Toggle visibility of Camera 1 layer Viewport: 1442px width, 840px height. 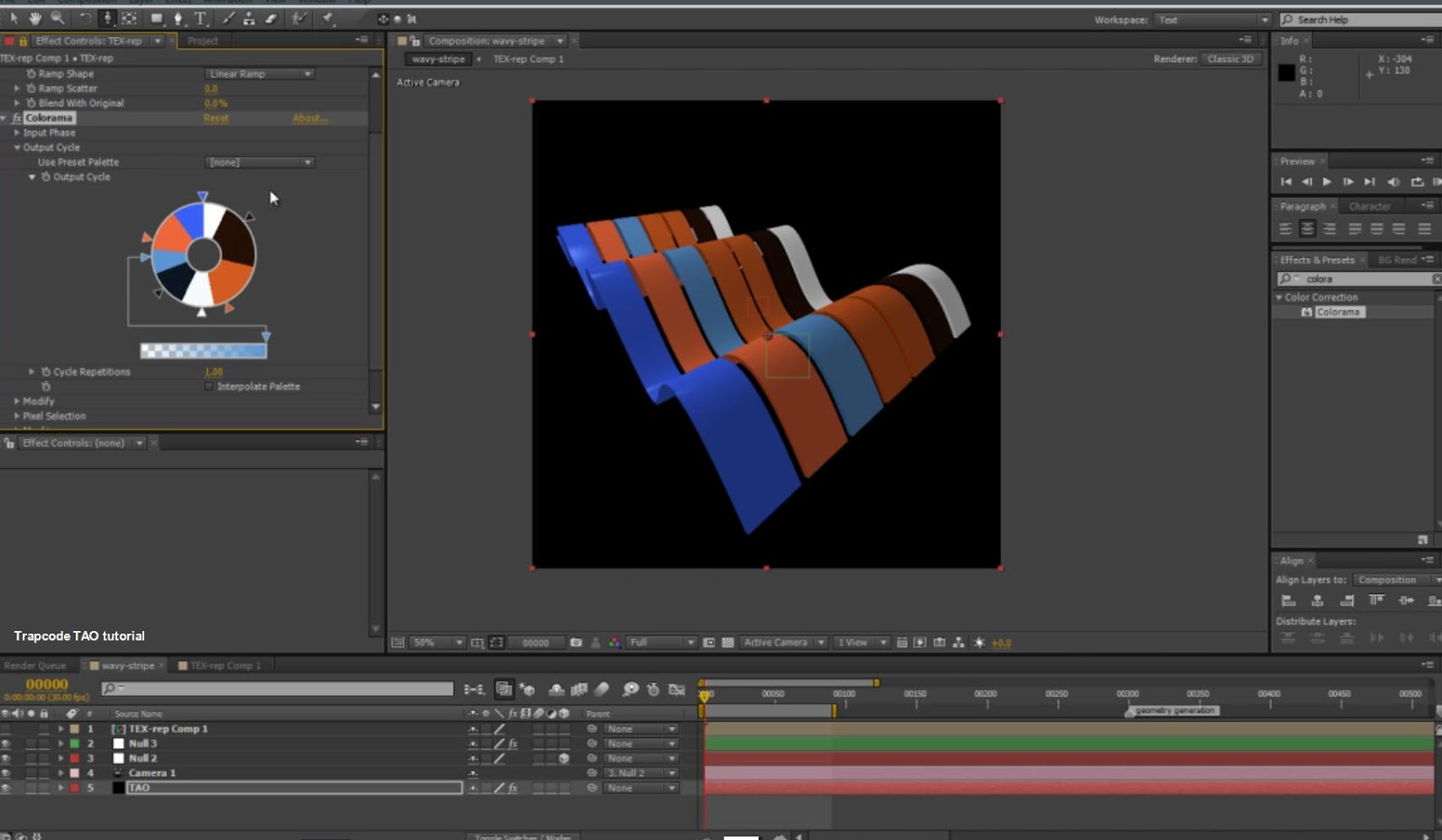pyautogui.click(x=6, y=773)
